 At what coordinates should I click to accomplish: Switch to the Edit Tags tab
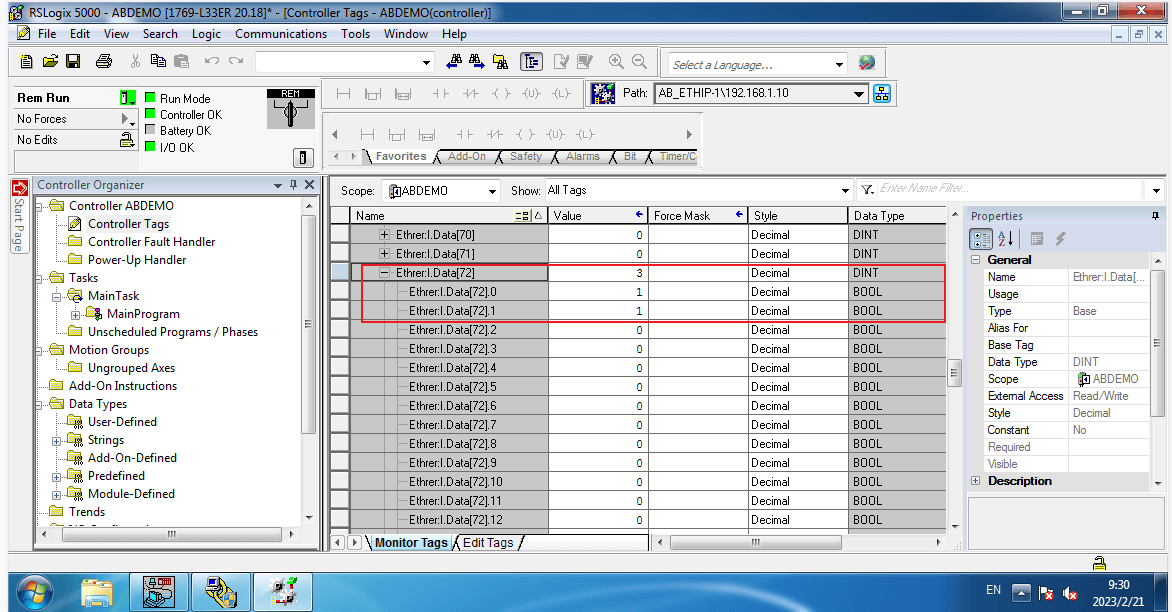coord(487,543)
